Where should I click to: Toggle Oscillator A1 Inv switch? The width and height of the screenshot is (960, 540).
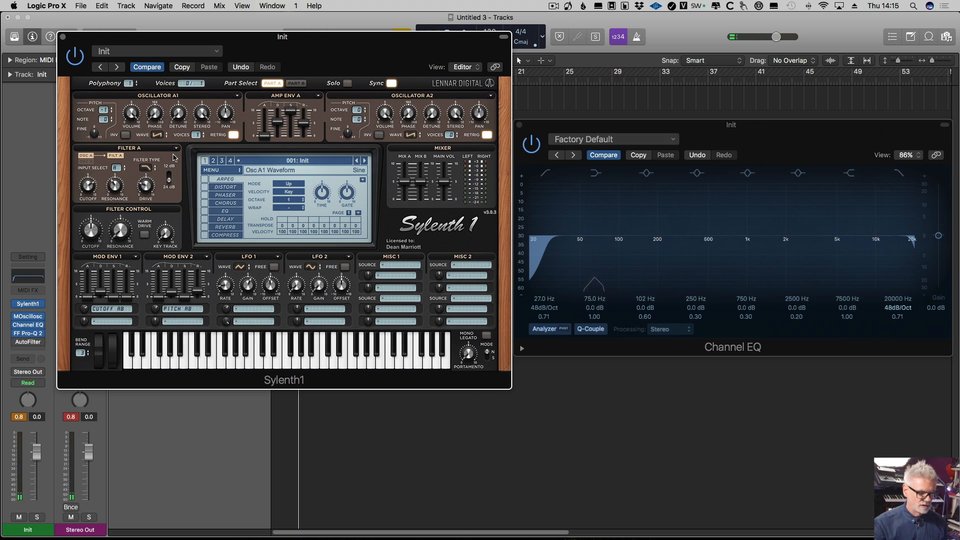coord(126,135)
